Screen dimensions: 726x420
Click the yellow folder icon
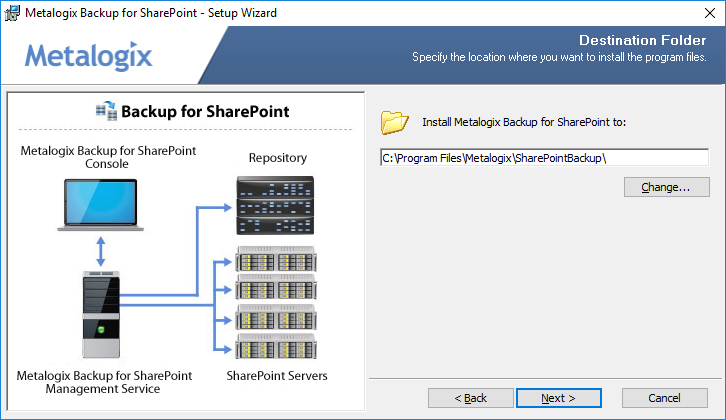tap(395, 122)
